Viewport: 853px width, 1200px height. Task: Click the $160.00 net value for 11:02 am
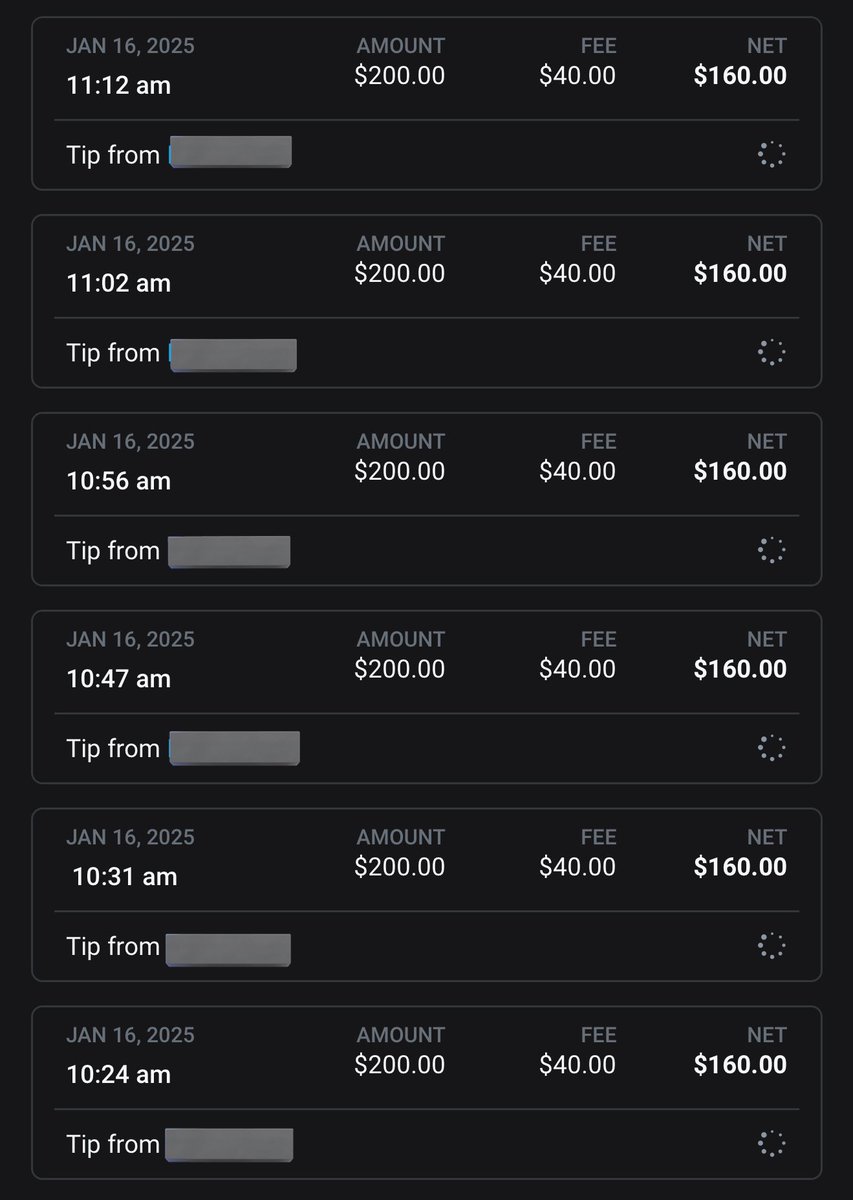[x=740, y=273]
